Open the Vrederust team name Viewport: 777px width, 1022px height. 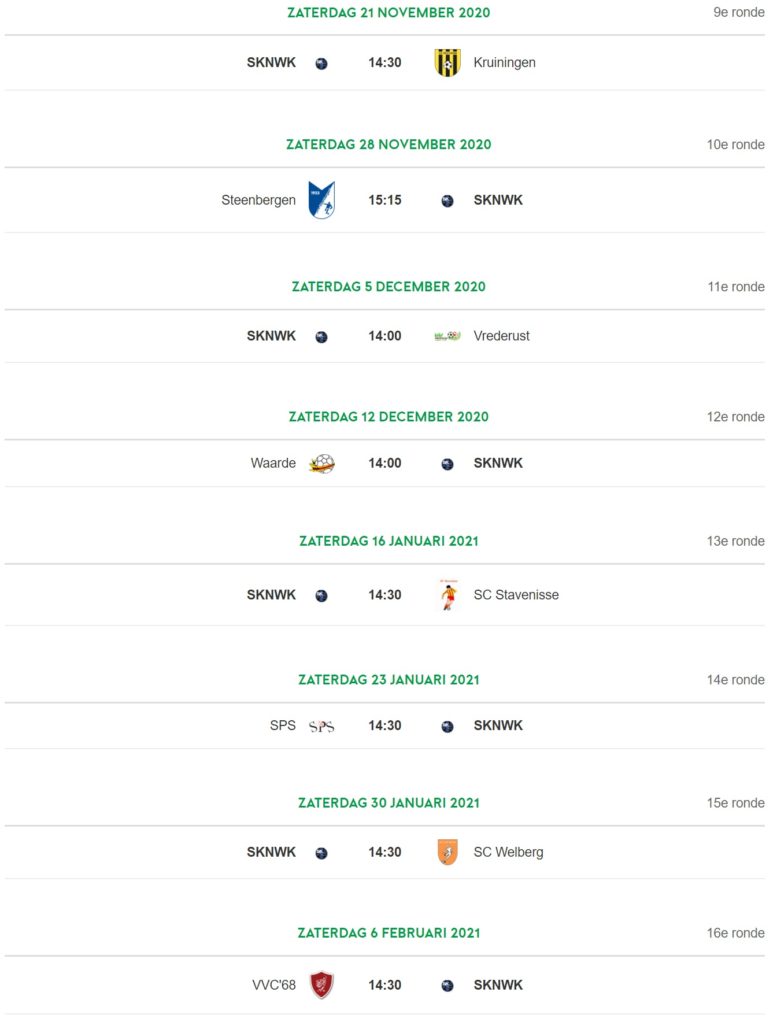pyautogui.click(x=501, y=336)
